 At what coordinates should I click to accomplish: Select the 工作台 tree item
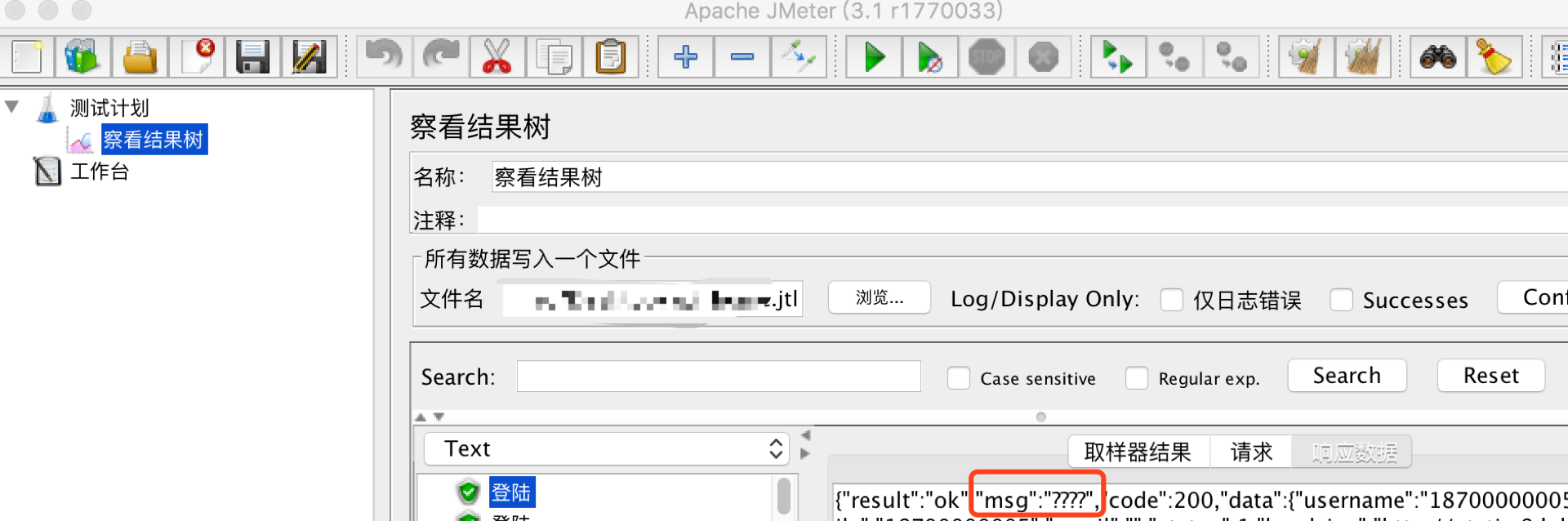coord(100,172)
